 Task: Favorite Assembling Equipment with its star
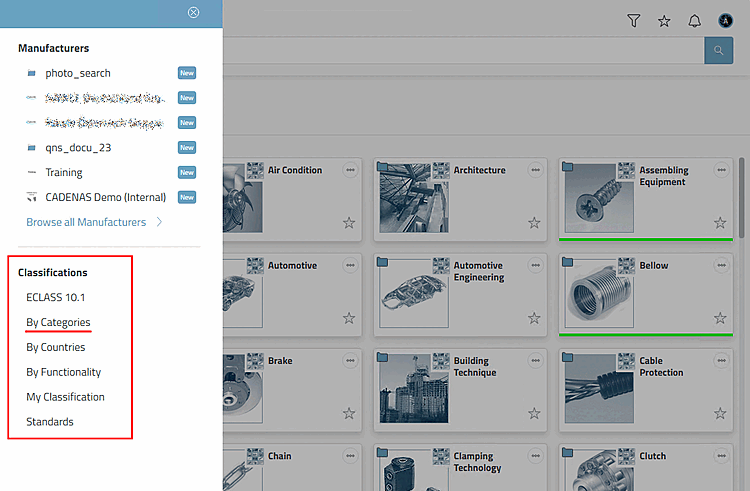click(x=720, y=223)
